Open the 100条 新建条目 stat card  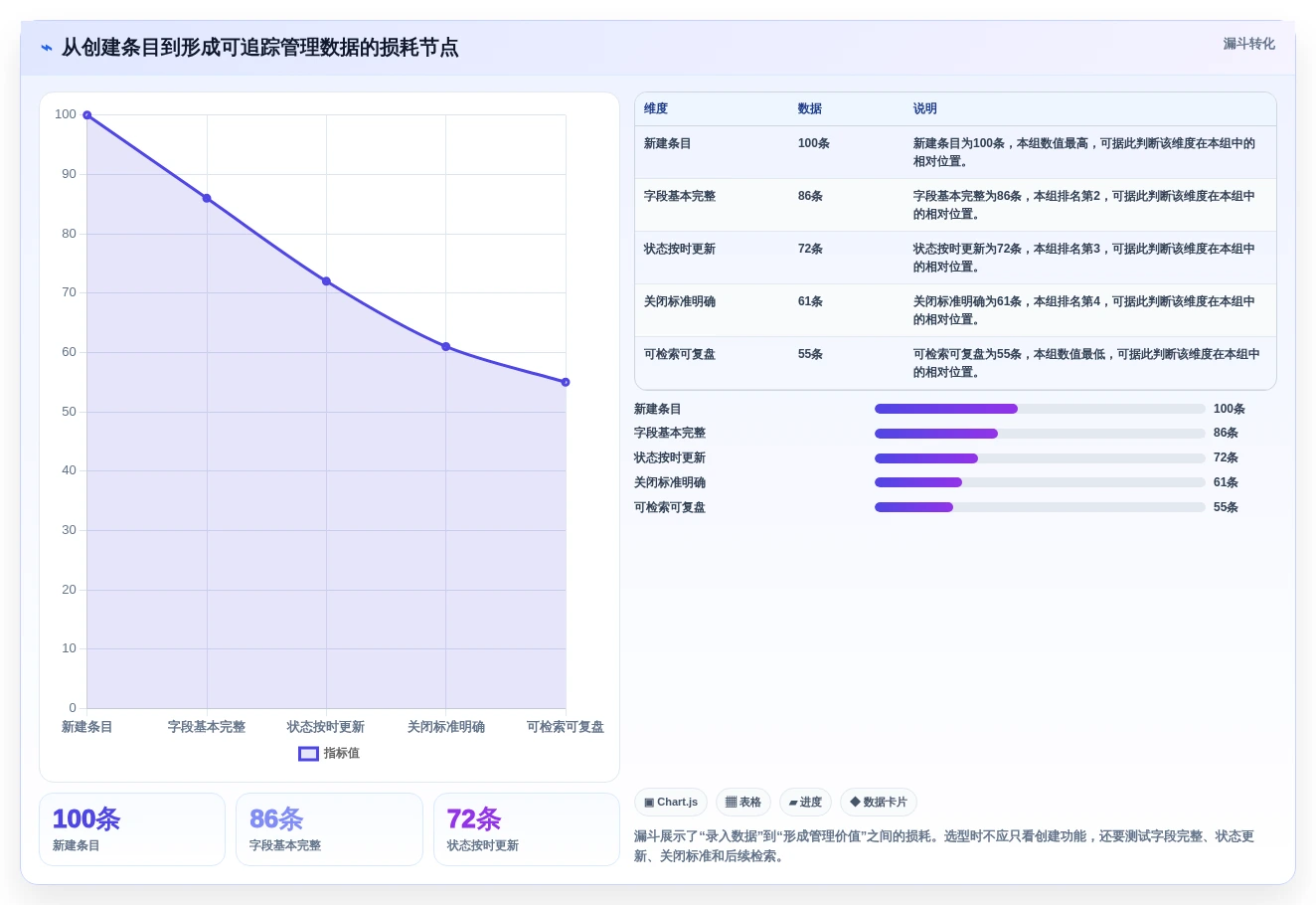click(132, 829)
